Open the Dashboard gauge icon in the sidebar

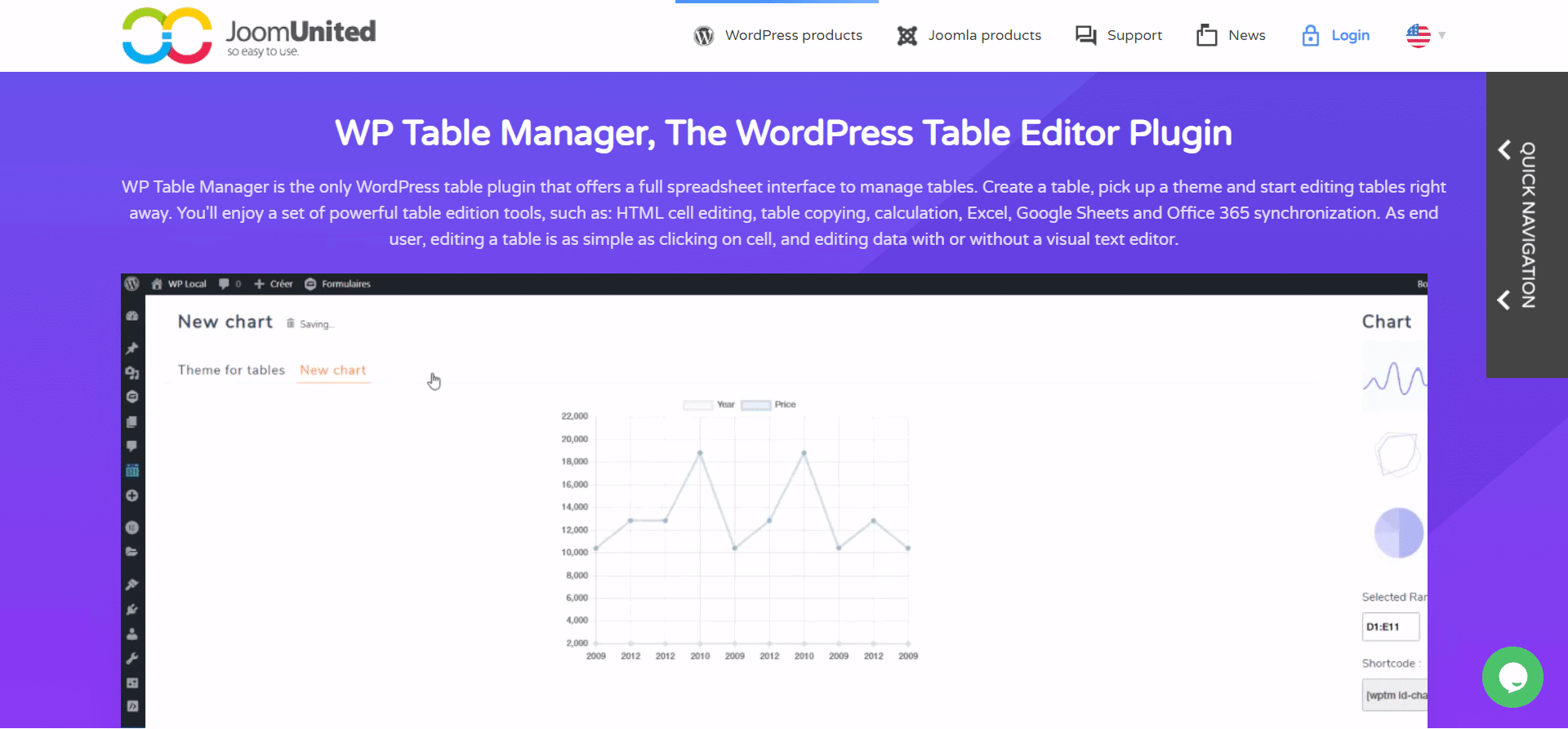pyautogui.click(x=132, y=316)
